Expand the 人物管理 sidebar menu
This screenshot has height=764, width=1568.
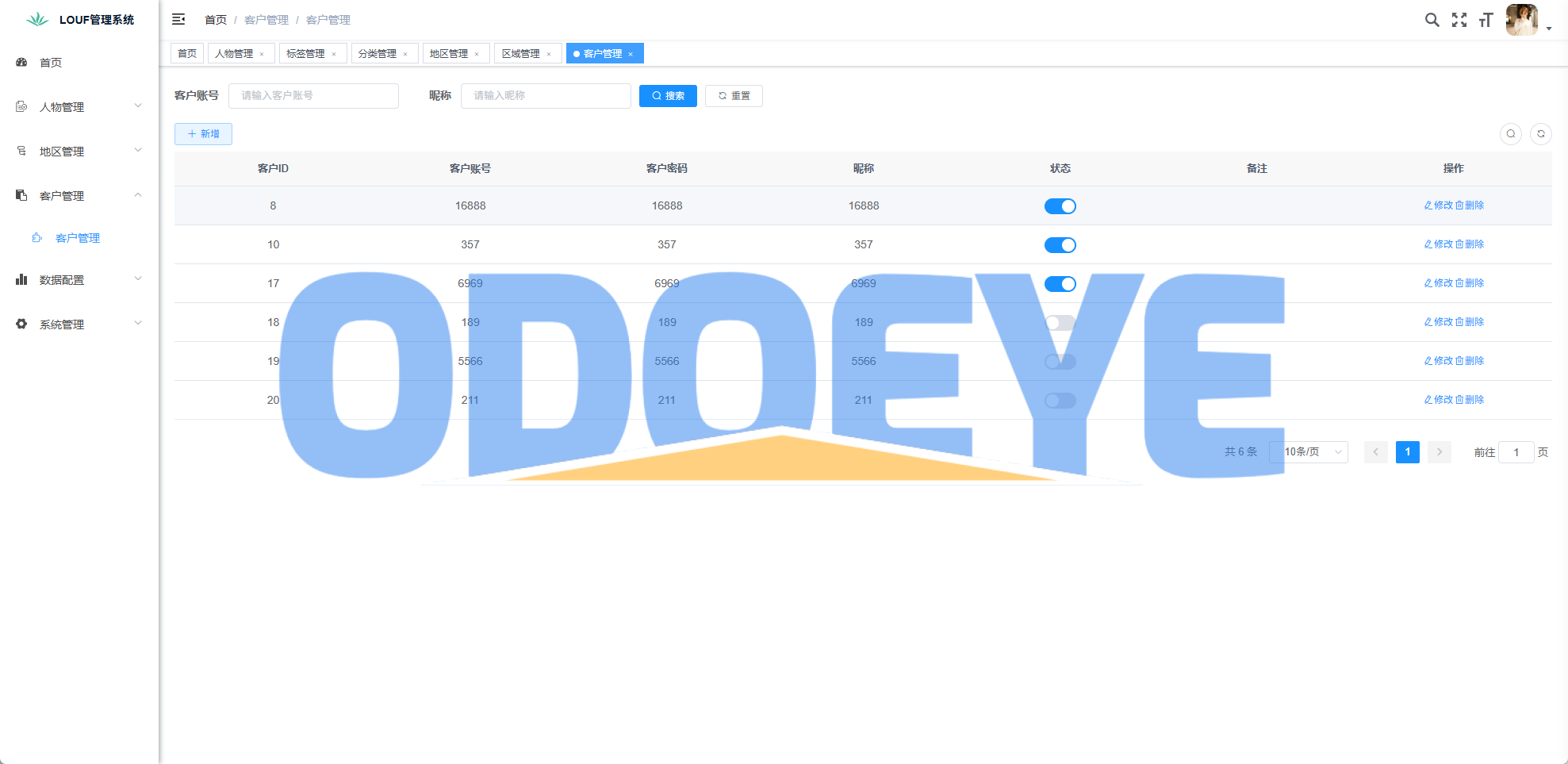(x=79, y=107)
